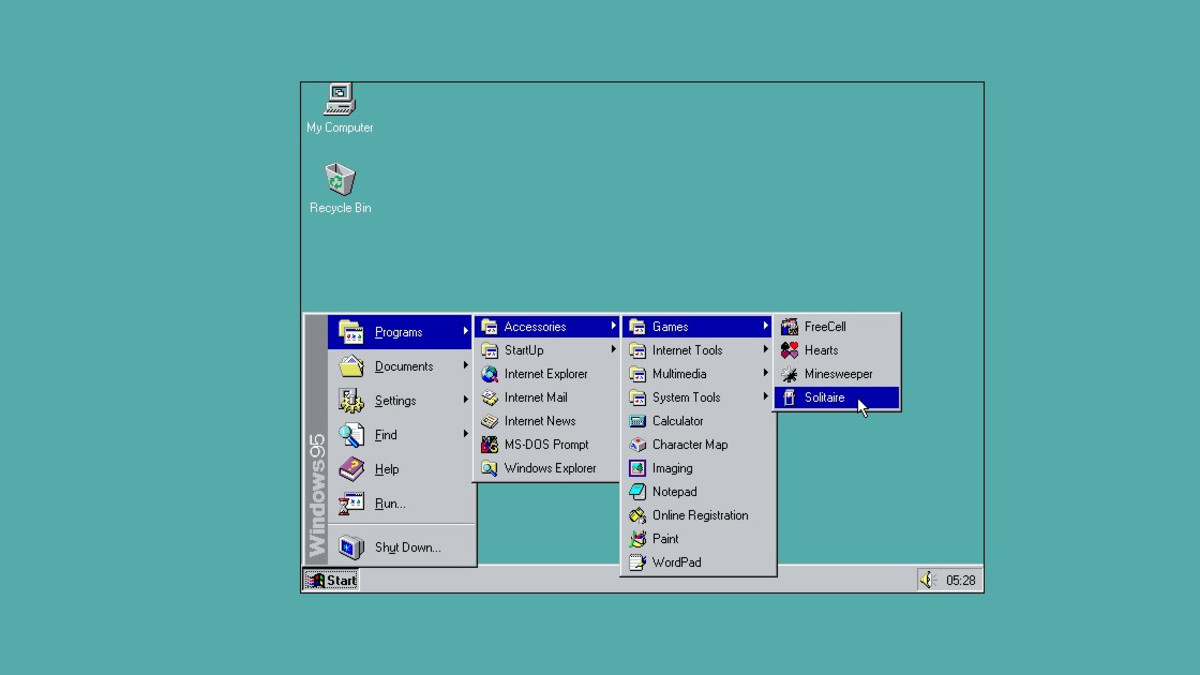This screenshot has width=1200, height=675.
Task: Expand the System Tools submenu arrow
Action: coord(765,397)
